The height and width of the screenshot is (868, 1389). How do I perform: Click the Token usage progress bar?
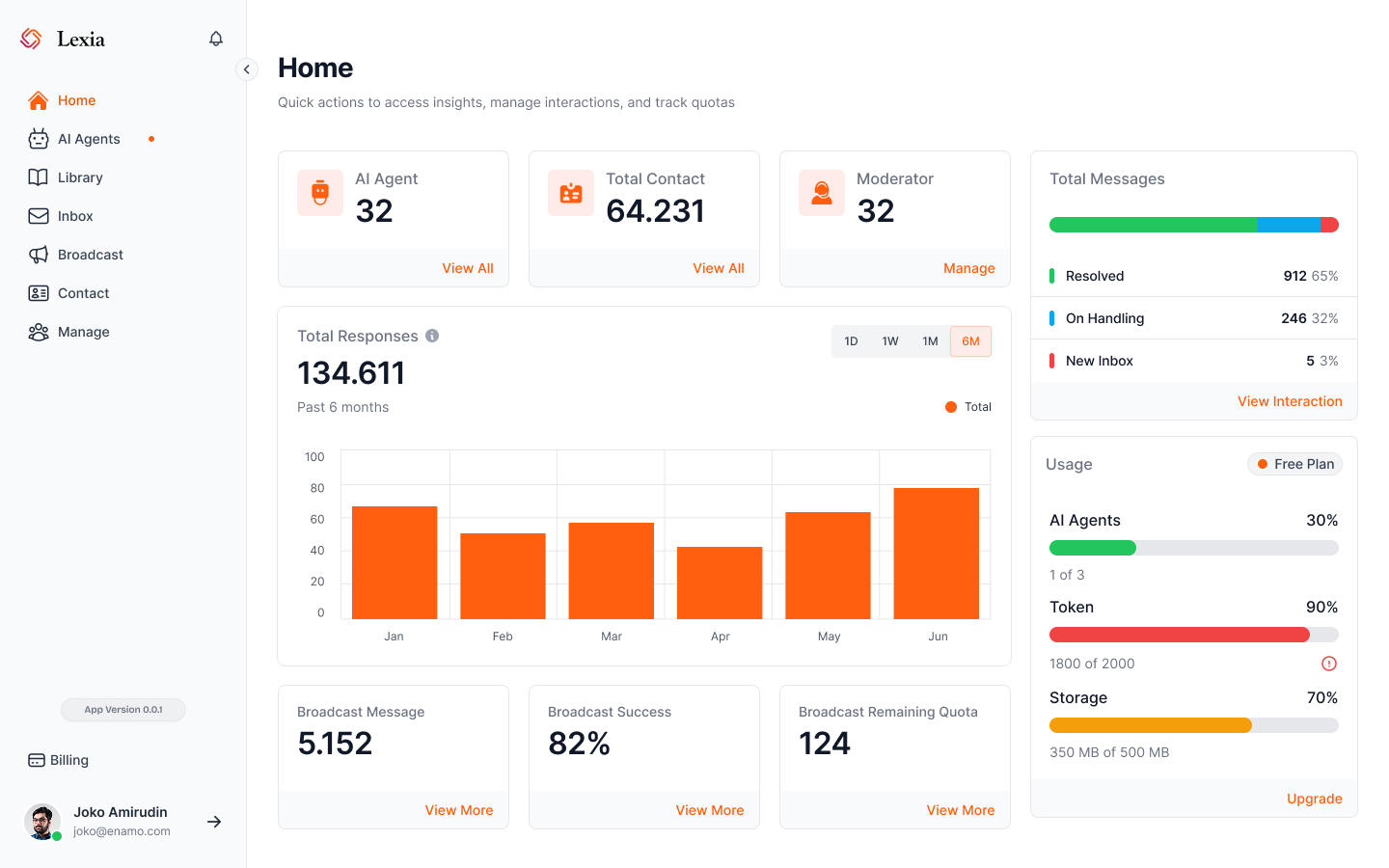tap(1193, 635)
